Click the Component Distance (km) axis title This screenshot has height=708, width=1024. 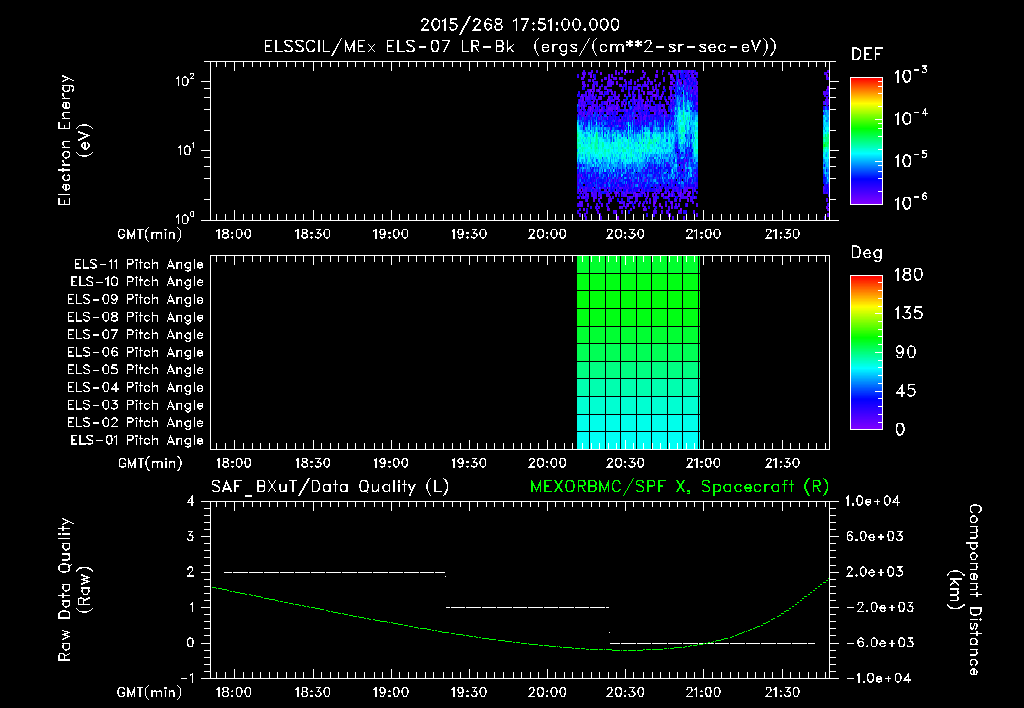[965, 590]
